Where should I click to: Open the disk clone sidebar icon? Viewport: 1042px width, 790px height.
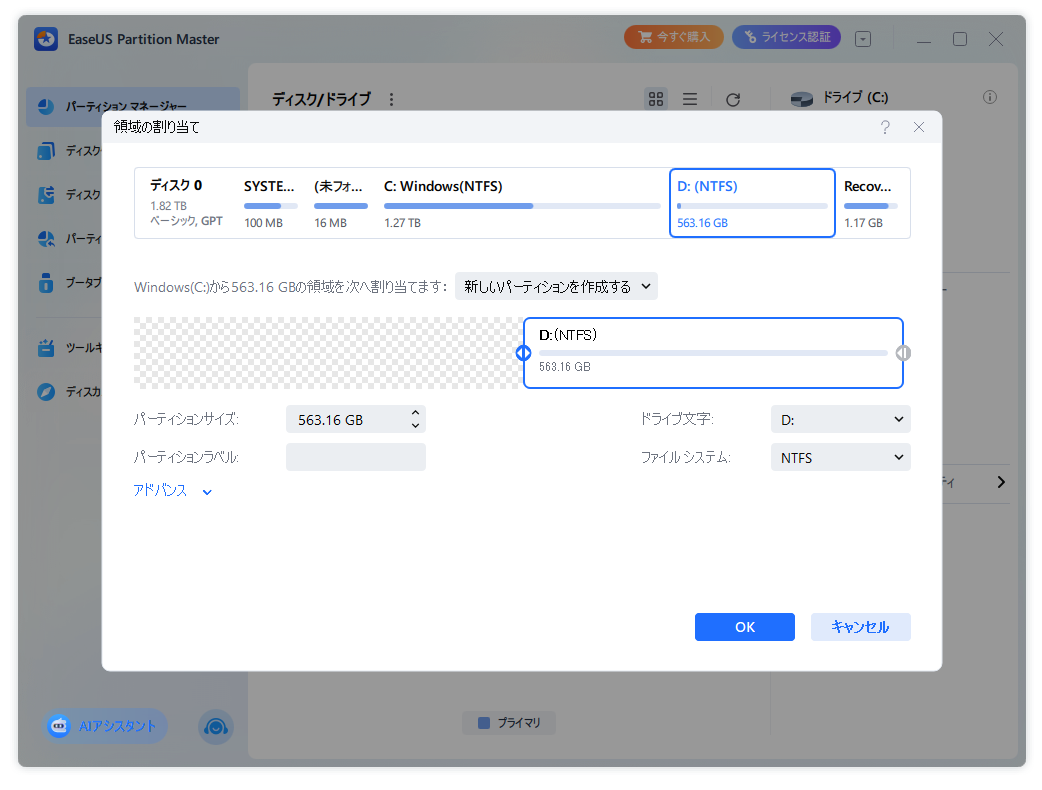point(46,151)
